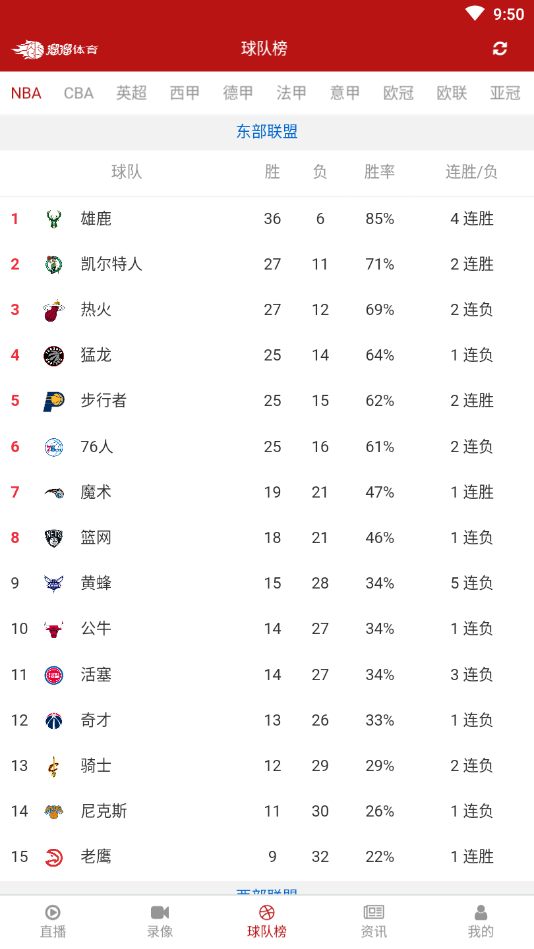Tap the 公牛 Bulls team logo
This screenshot has height=949, width=534.
point(54,629)
